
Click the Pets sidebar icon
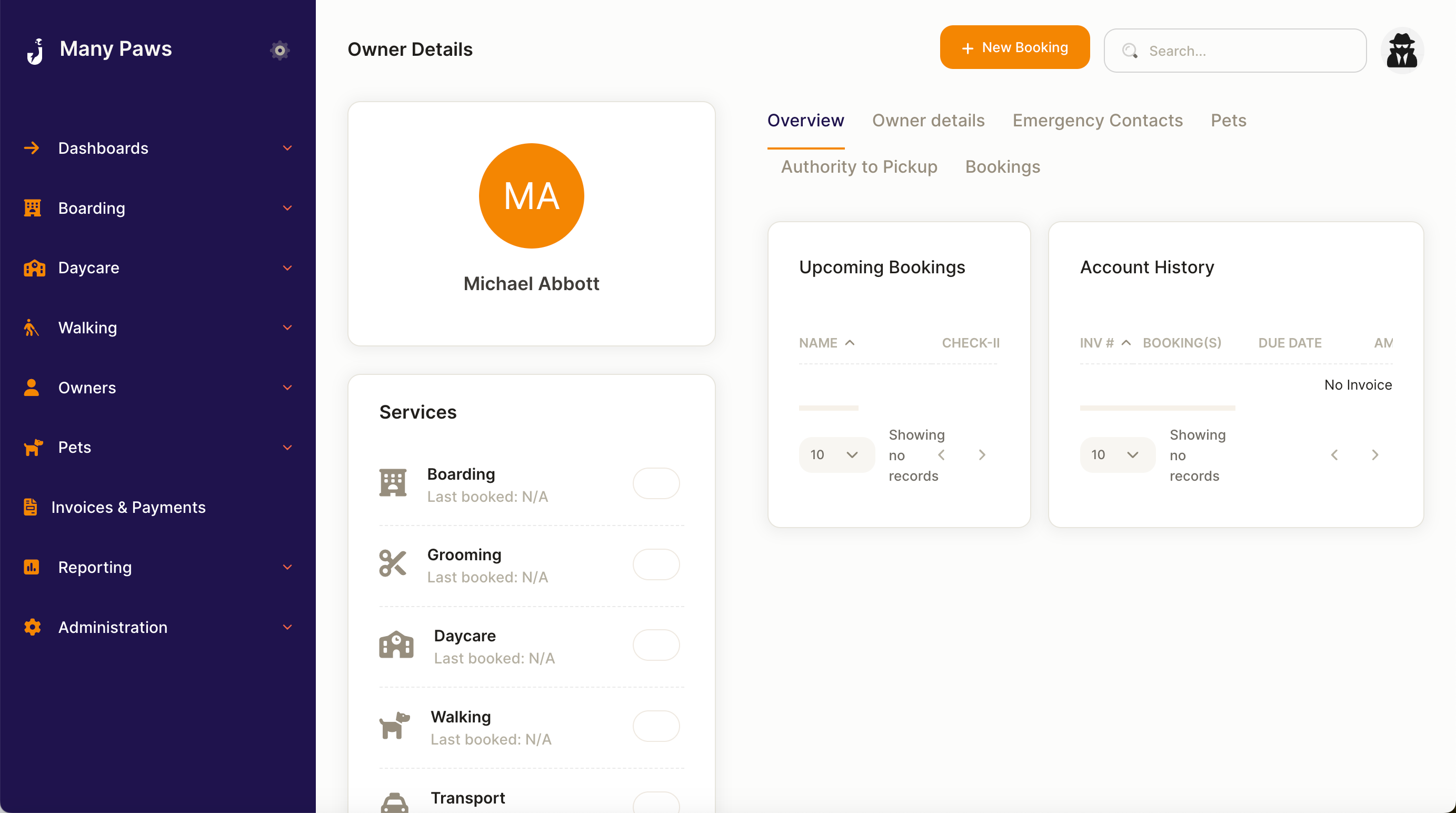tap(33, 447)
